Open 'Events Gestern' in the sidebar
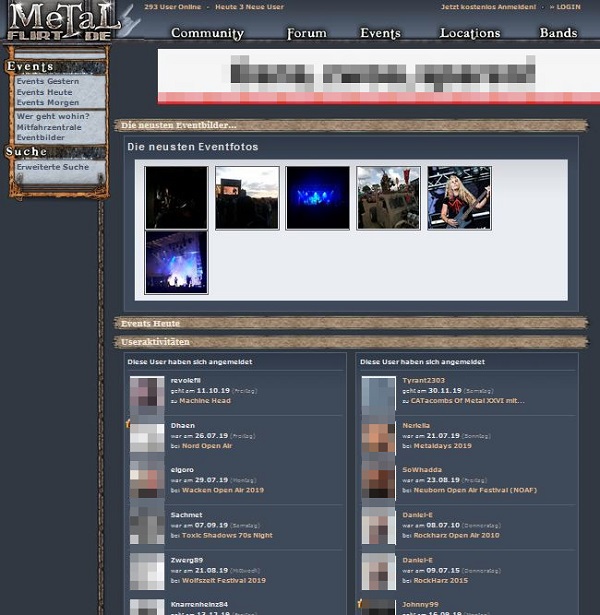The width and height of the screenshot is (600, 615). click(x=47, y=81)
